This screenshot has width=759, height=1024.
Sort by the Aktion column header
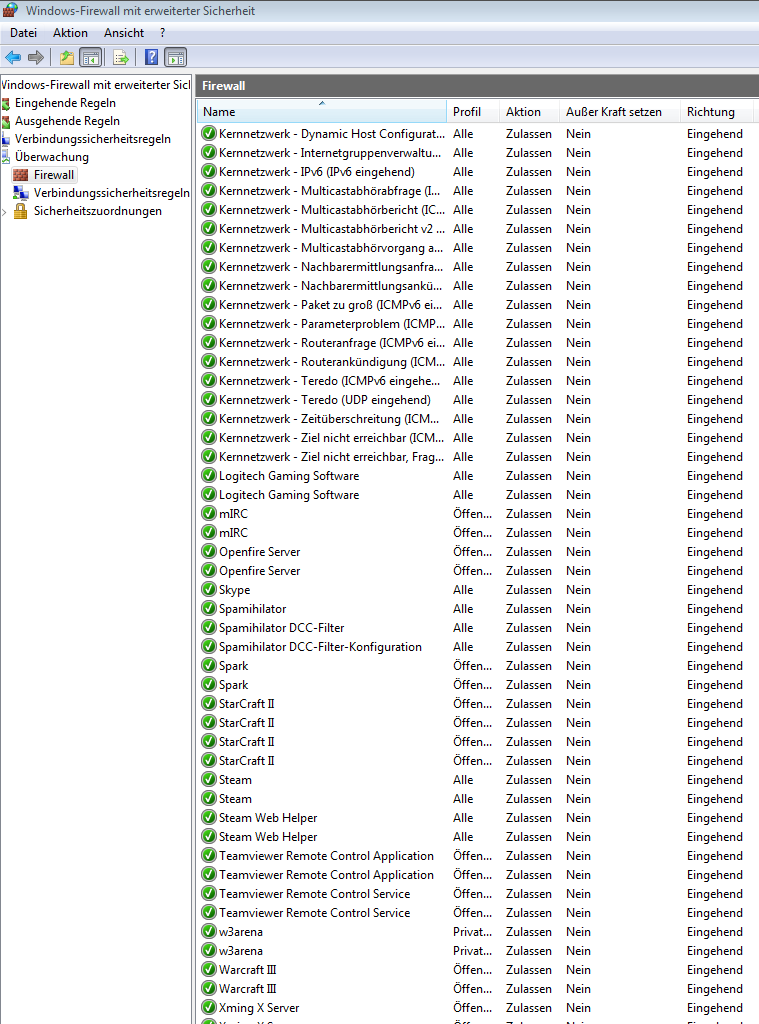529,112
